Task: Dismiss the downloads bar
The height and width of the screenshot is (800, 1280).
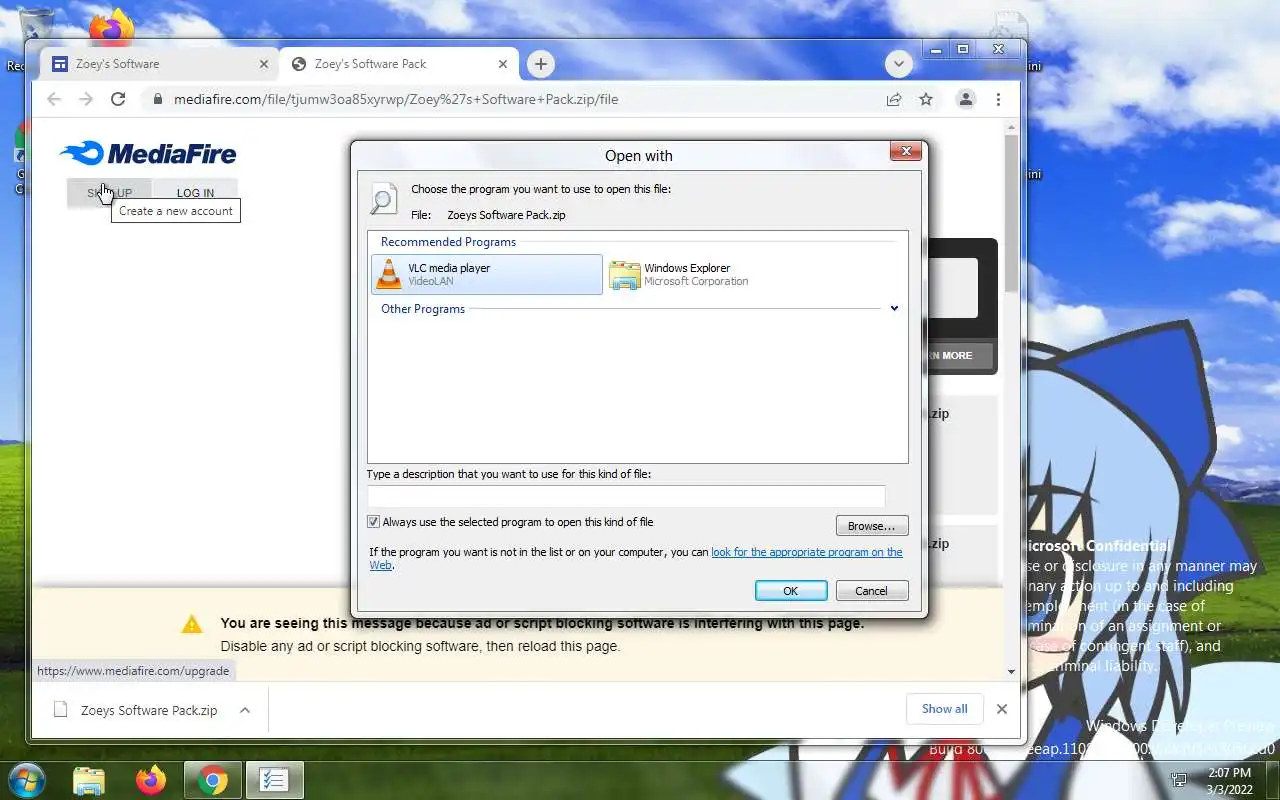Action: coord(1001,709)
